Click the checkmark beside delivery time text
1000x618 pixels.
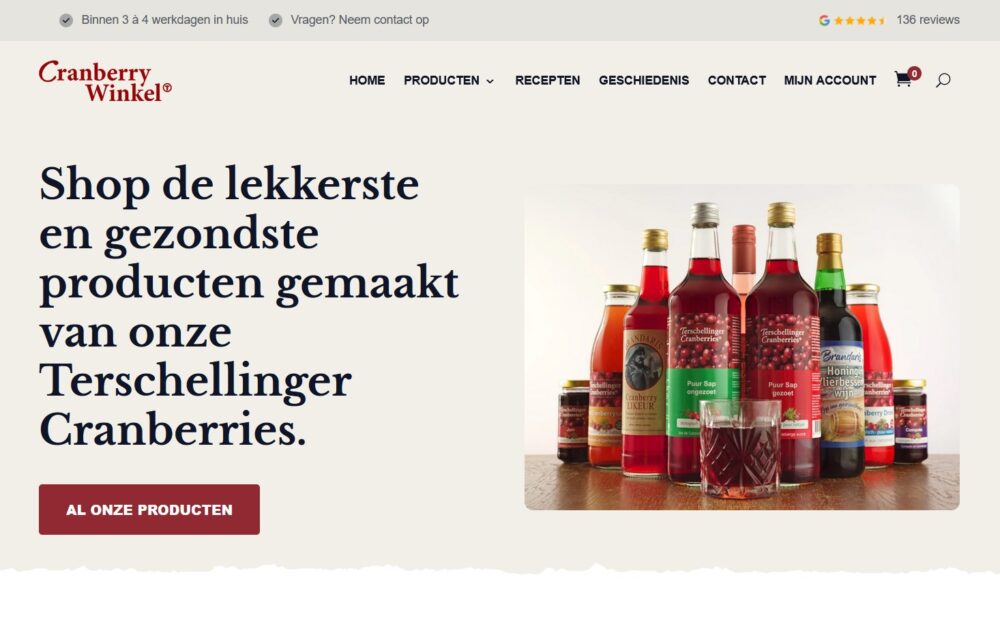coord(66,20)
